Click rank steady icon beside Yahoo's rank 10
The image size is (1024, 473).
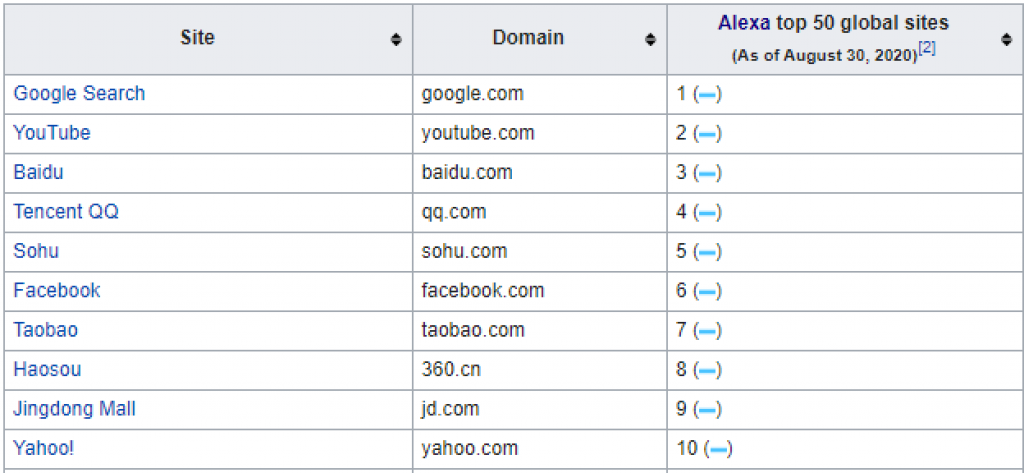pos(717,449)
